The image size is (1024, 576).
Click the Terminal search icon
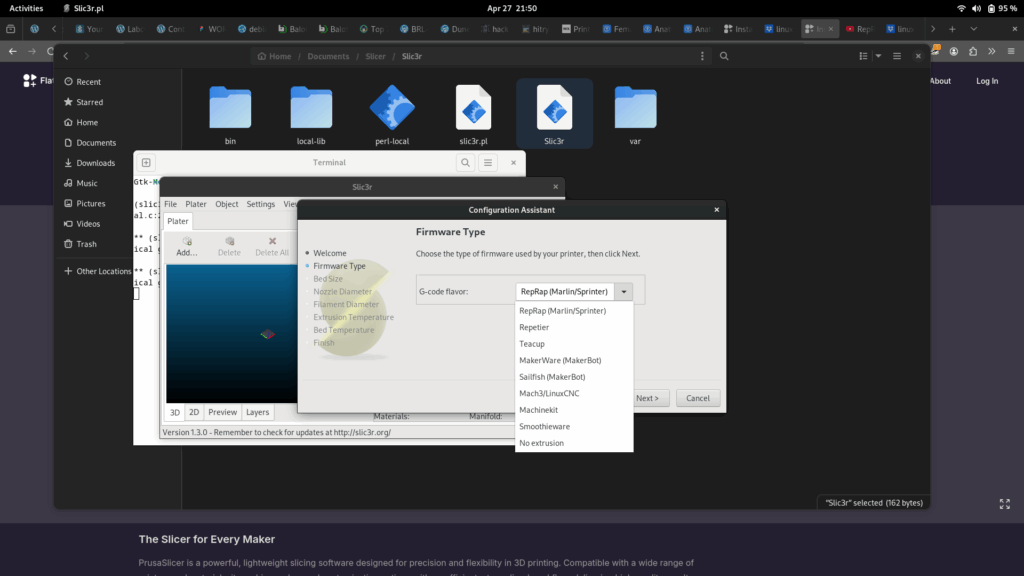point(465,163)
